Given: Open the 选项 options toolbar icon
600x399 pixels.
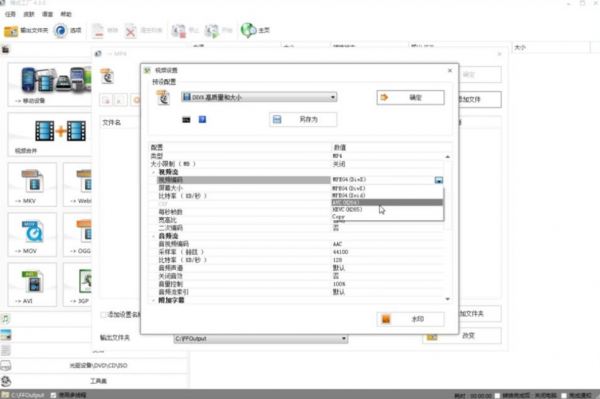Looking at the screenshot, I should click(x=60, y=30).
